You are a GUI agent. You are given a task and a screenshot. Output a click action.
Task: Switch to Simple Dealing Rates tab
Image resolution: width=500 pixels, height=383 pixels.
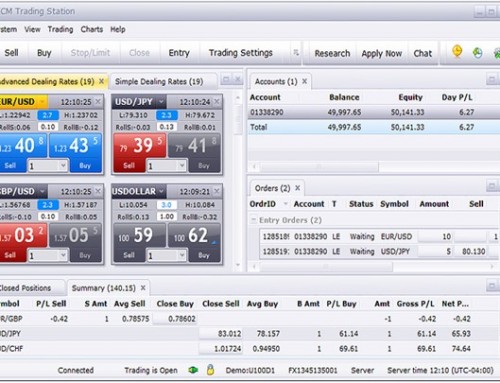(x=159, y=81)
